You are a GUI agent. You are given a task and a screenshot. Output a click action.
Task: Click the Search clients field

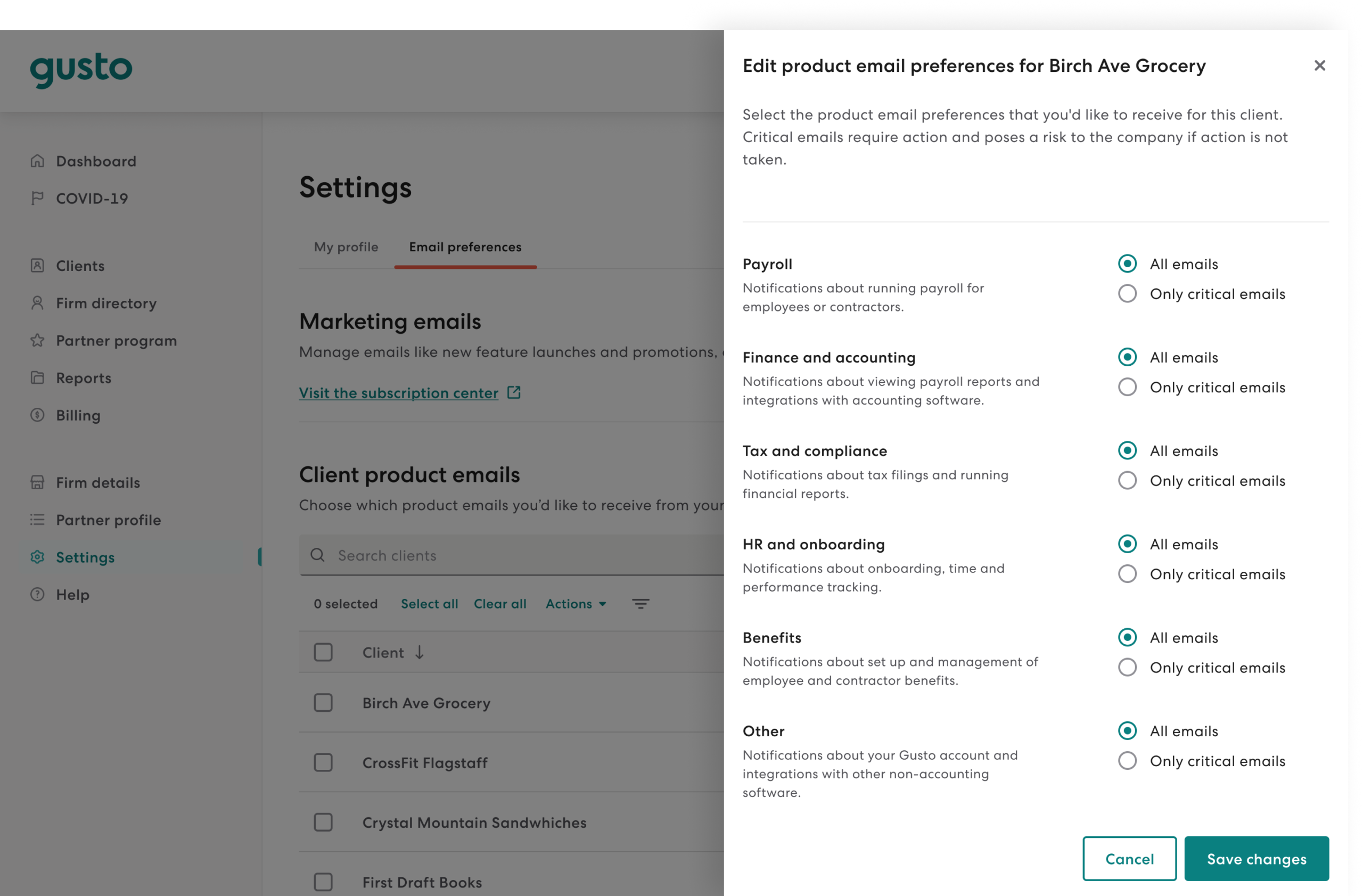(515, 555)
